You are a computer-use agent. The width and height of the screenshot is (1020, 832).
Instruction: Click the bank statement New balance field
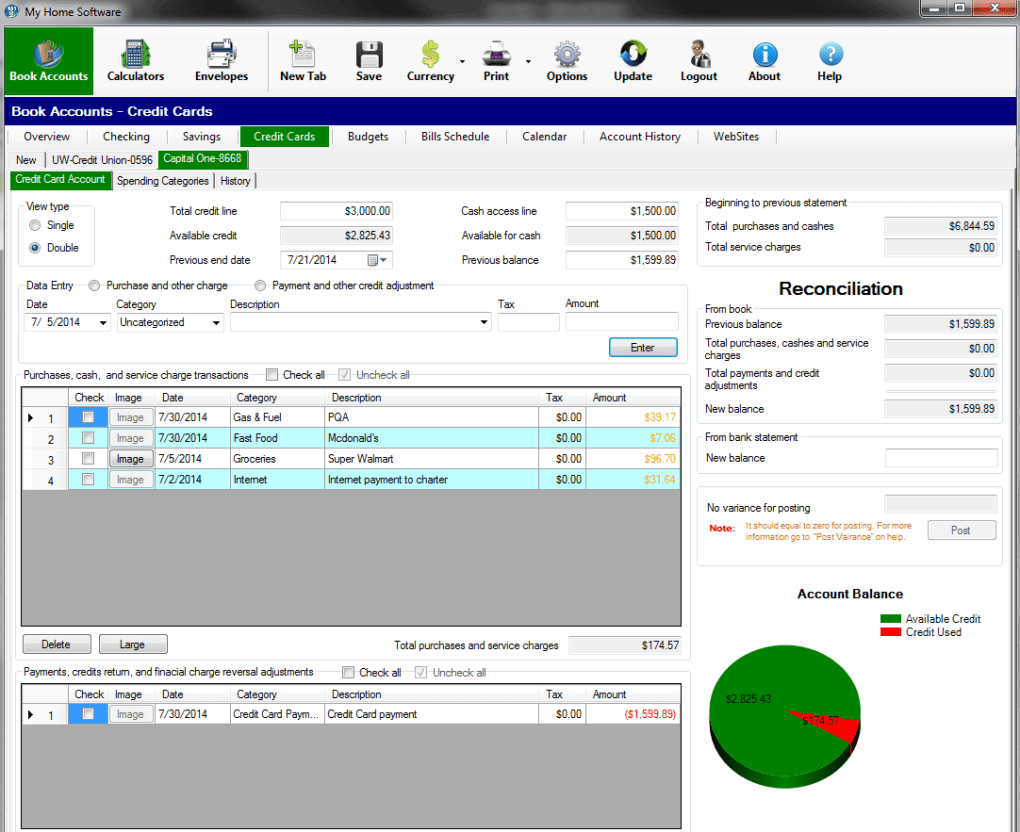coord(941,458)
